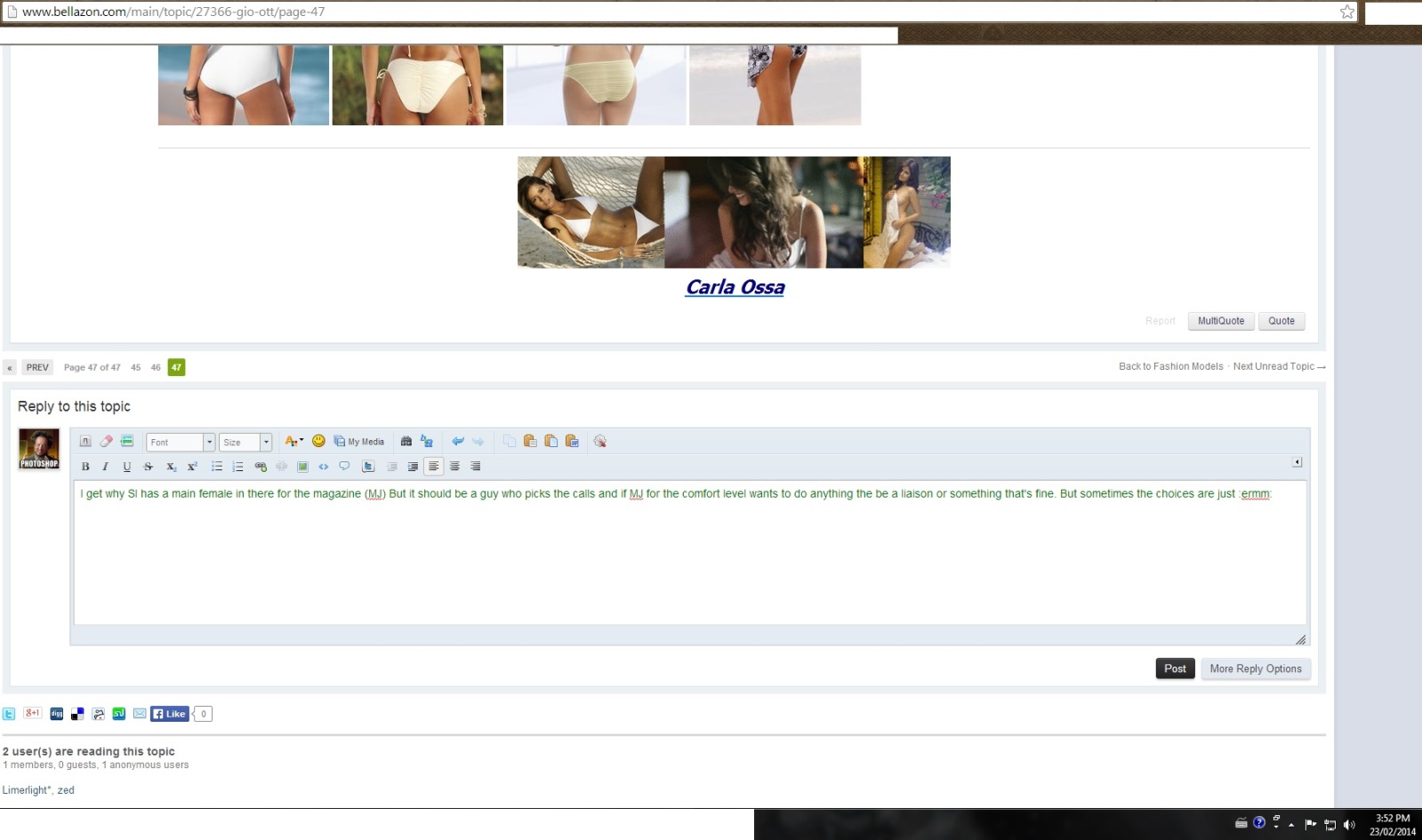This screenshot has width=1422, height=840.
Task: Insert a bulleted list
Action: pyautogui.click(x=216, y=467)
